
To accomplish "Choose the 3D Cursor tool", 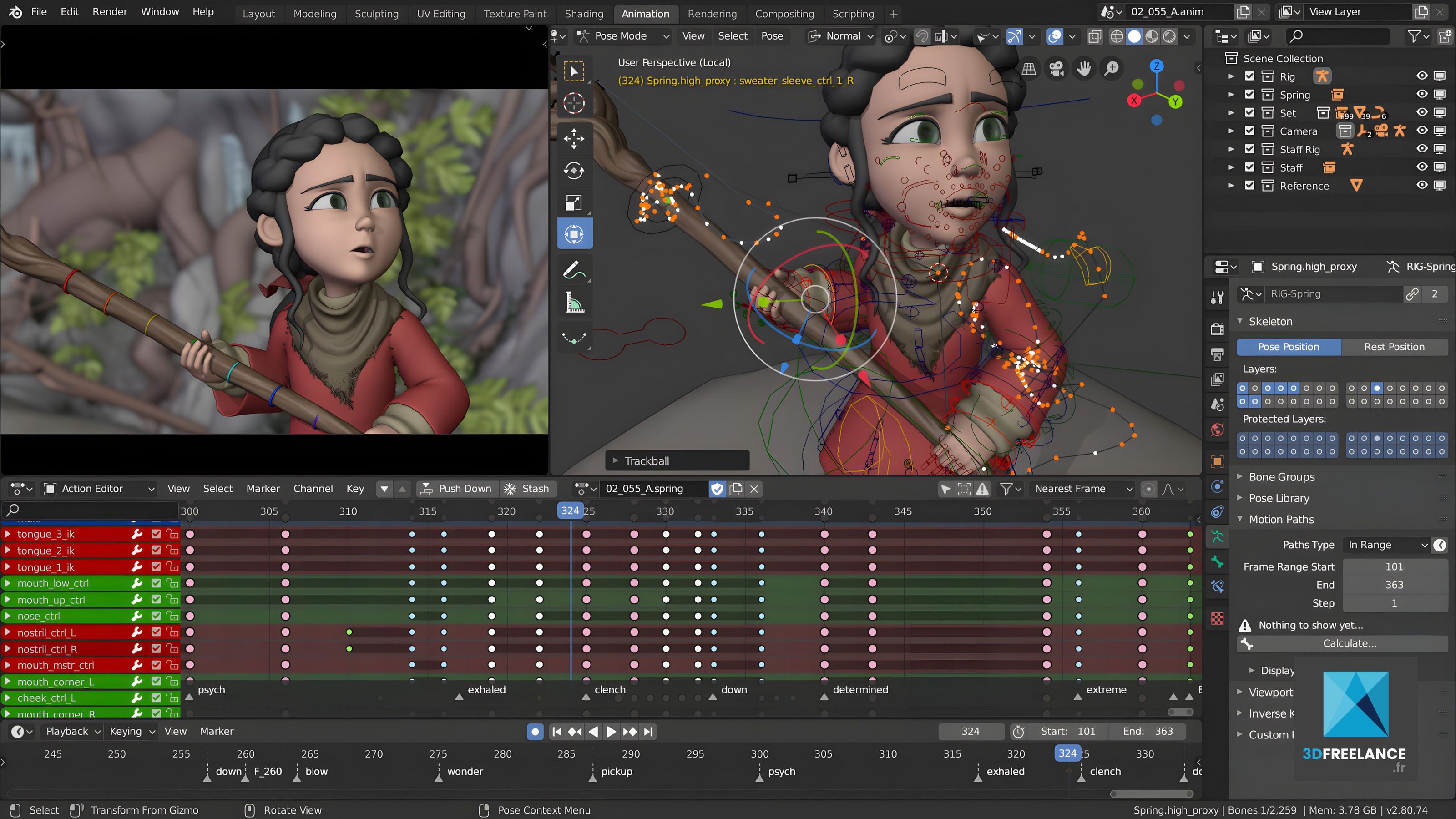I will coord(574,103).
